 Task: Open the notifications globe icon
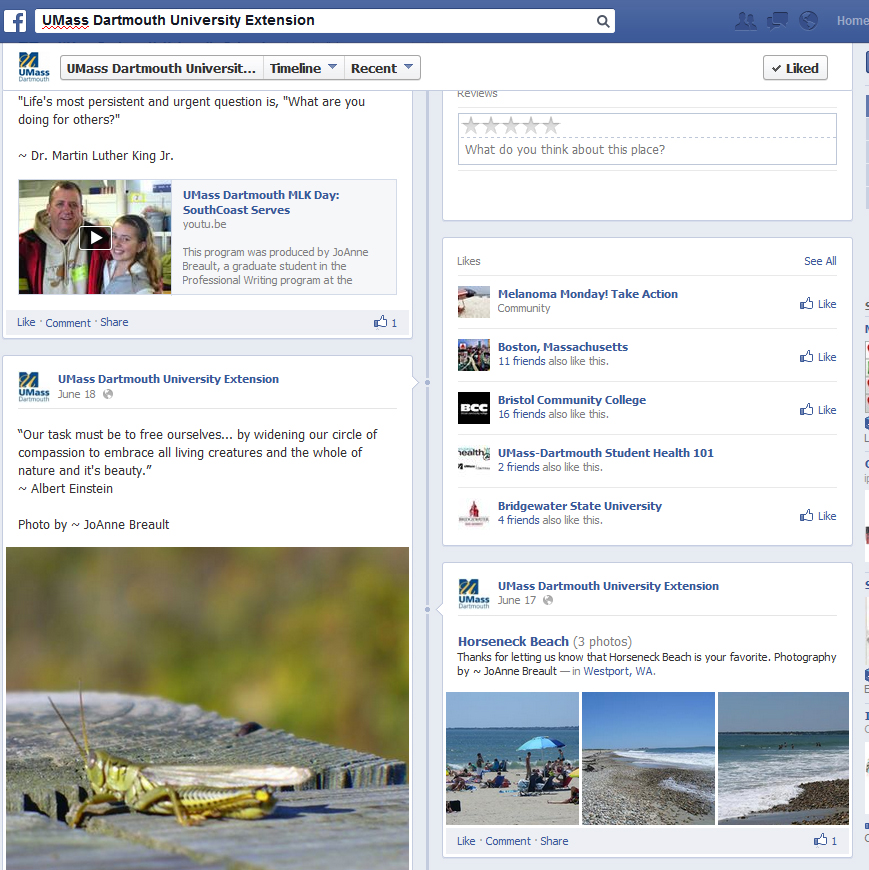(x=808, y=21)
